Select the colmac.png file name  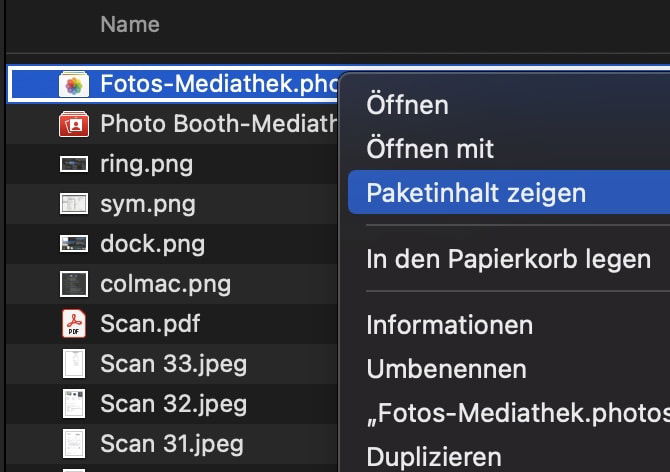pos(165,284)
